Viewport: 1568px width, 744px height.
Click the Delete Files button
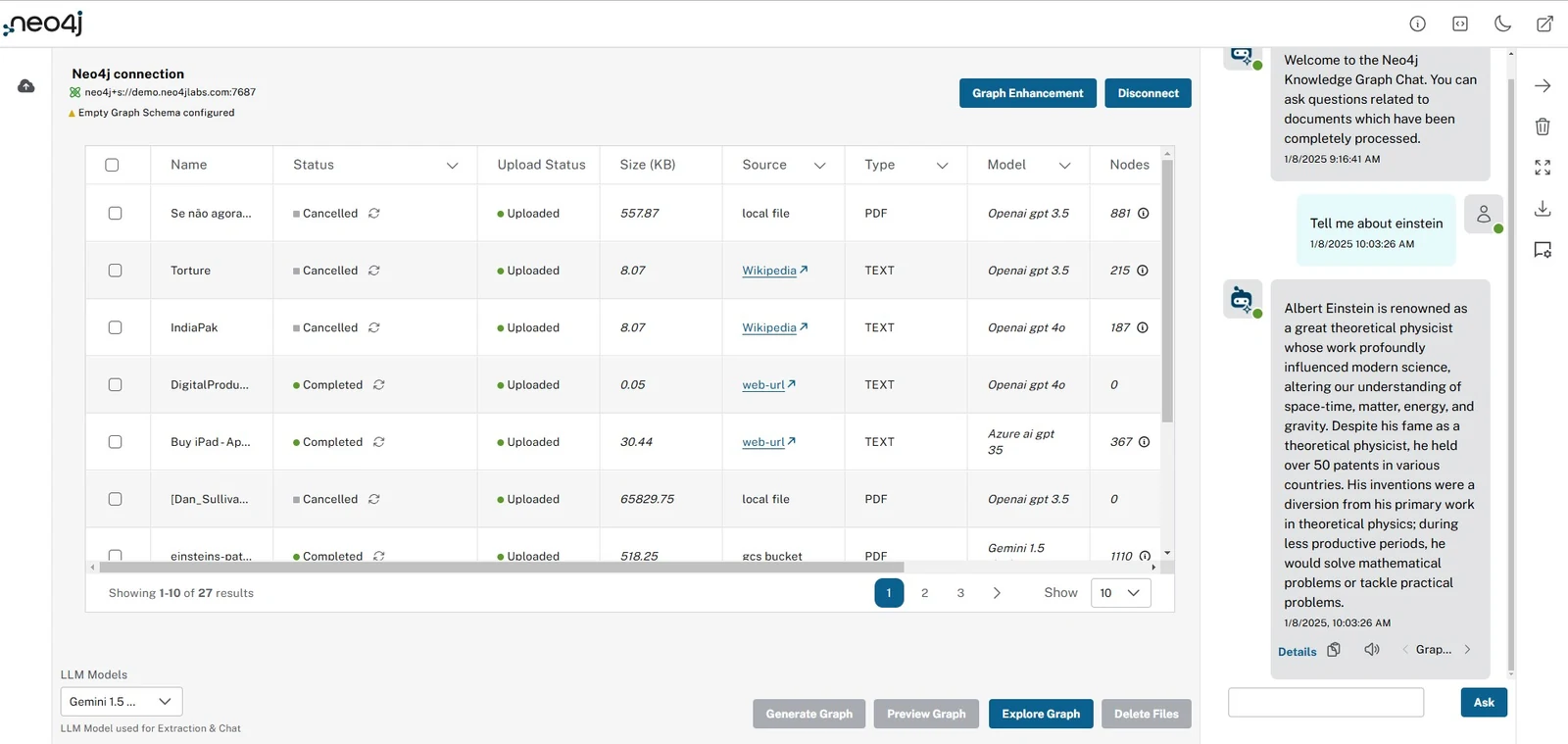1146,714
